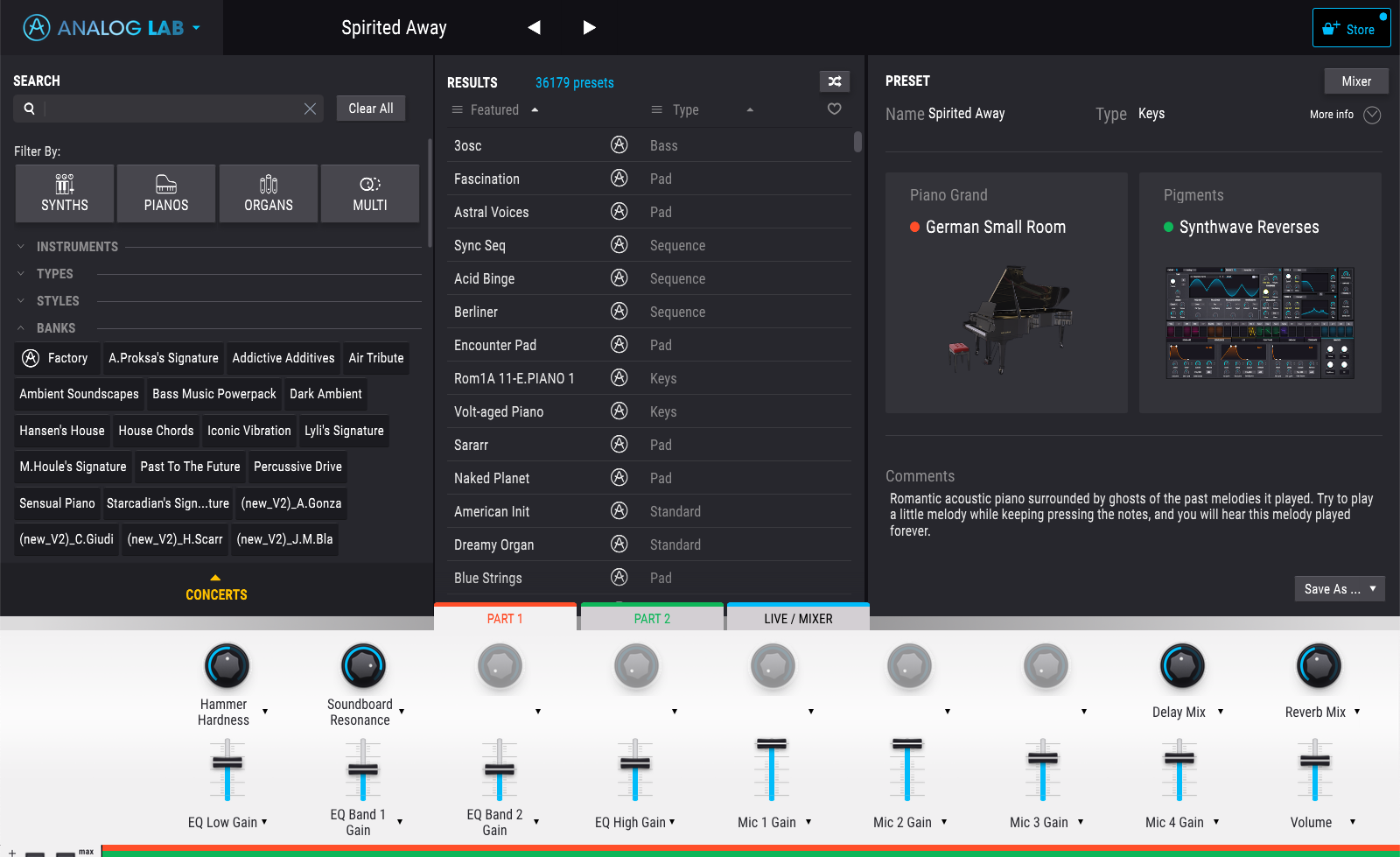Image resolution: width=1400 pixels, height=857 pixels.
Task: Click the Arturia icon on Sync Seq row
Action: [x=619, y=245]
